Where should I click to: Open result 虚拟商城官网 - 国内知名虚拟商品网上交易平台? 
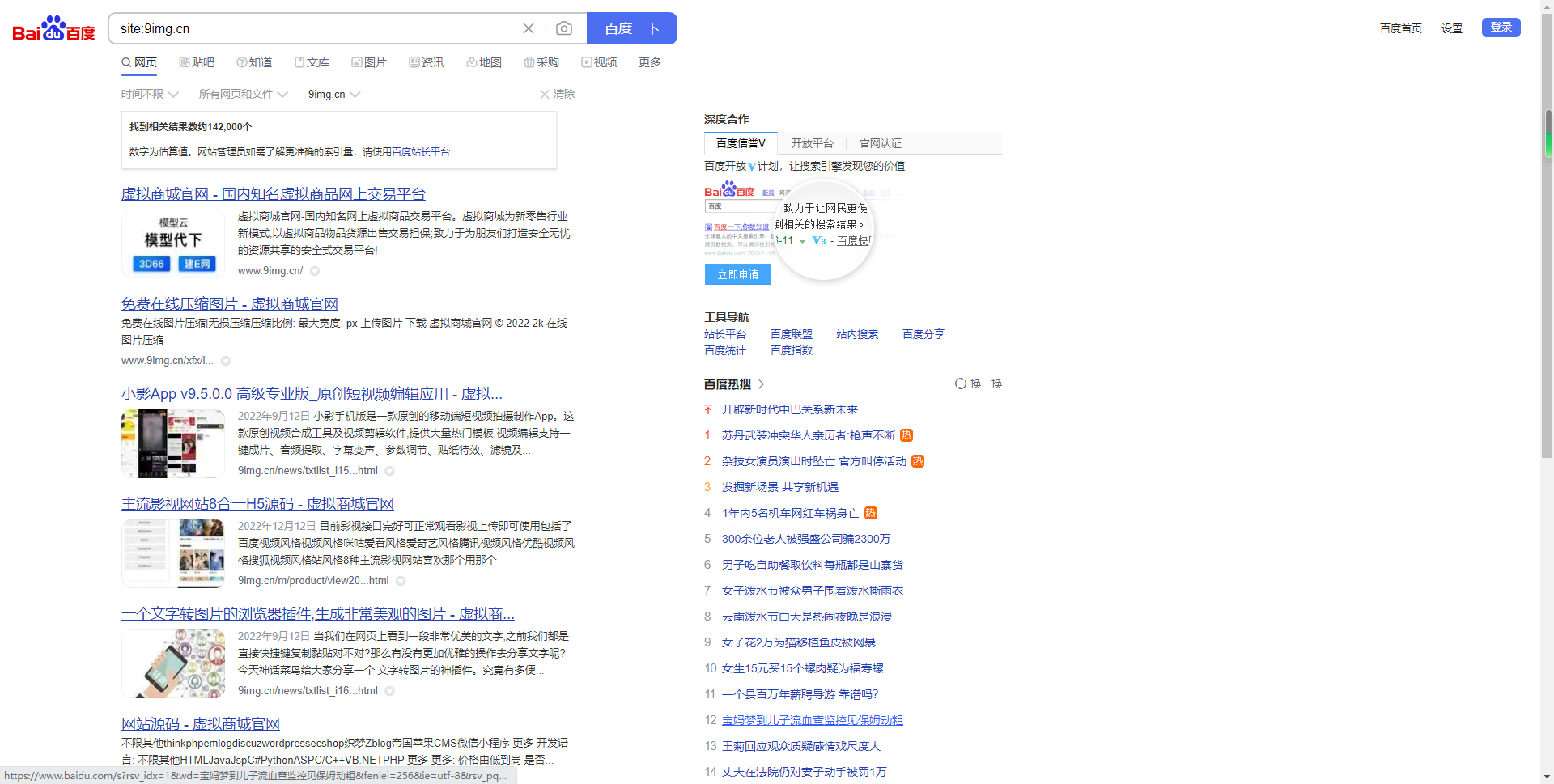(274, 193)
